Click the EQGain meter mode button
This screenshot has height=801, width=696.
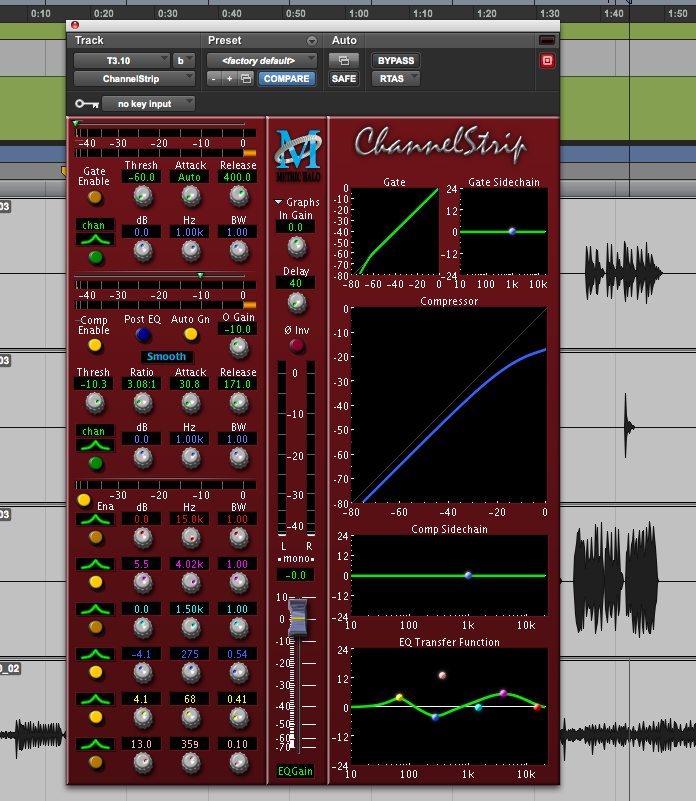point(295,771)
